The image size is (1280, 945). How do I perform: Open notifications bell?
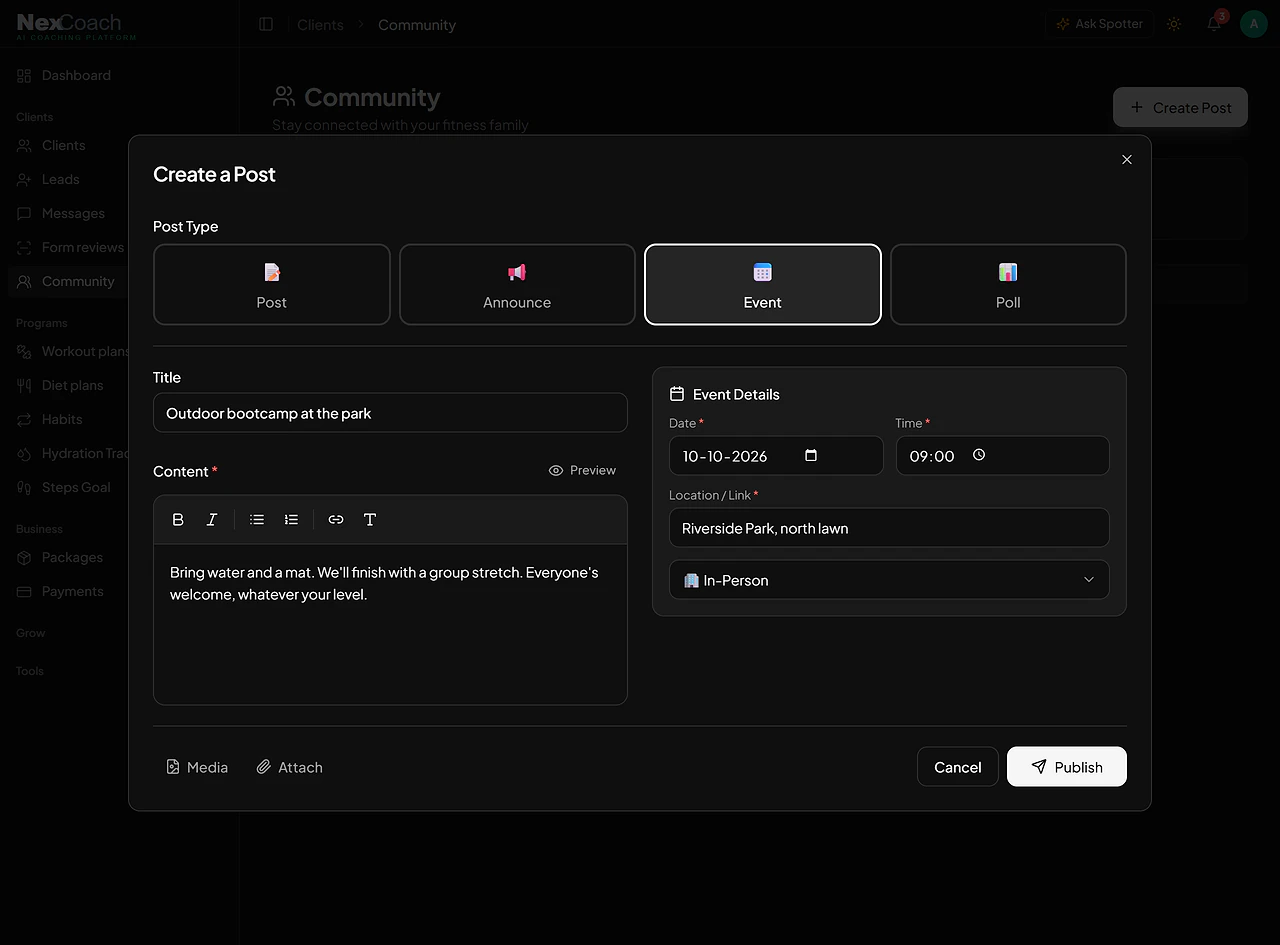1214,24
